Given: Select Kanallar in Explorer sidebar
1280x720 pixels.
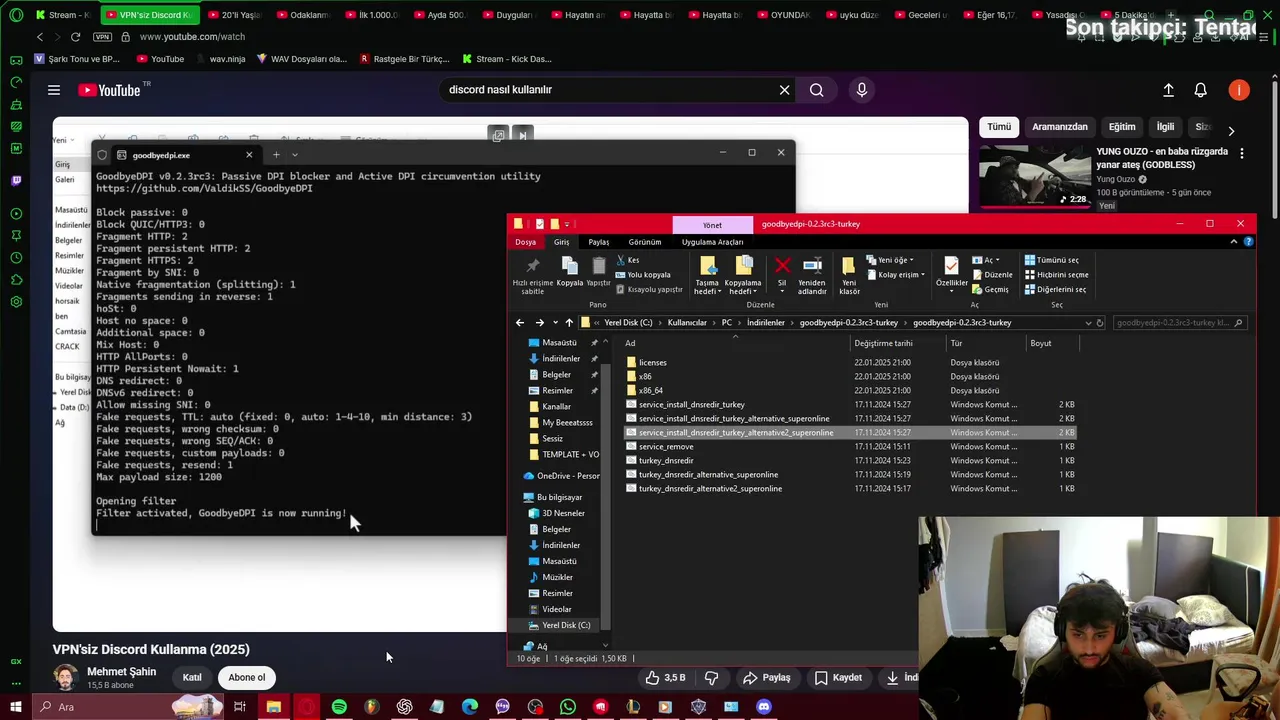Looking at the screenshot, I should coord(556,407).
